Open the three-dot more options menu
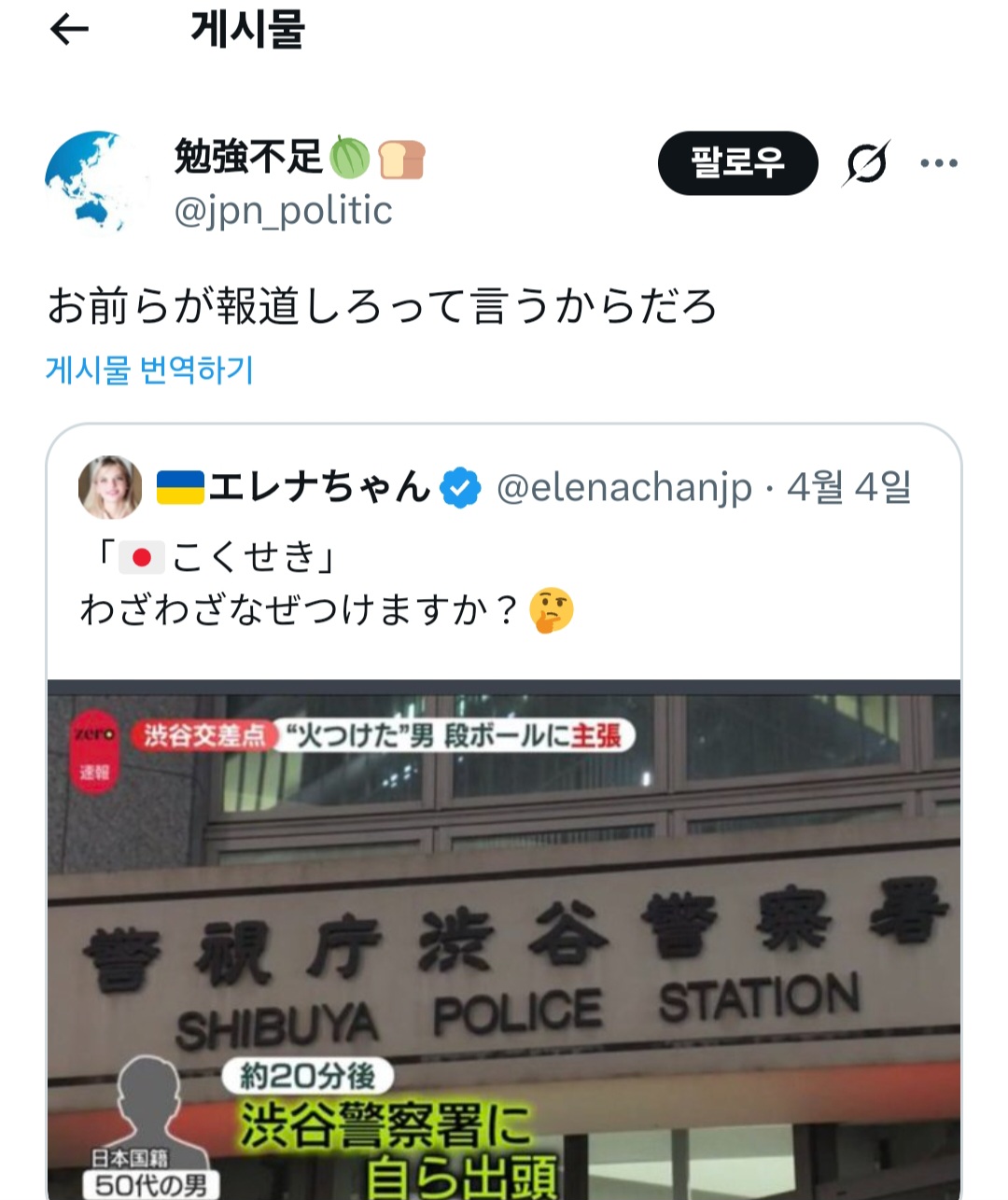The width and height of the screenshot is (1008, 1200). (x=939, y=163)
